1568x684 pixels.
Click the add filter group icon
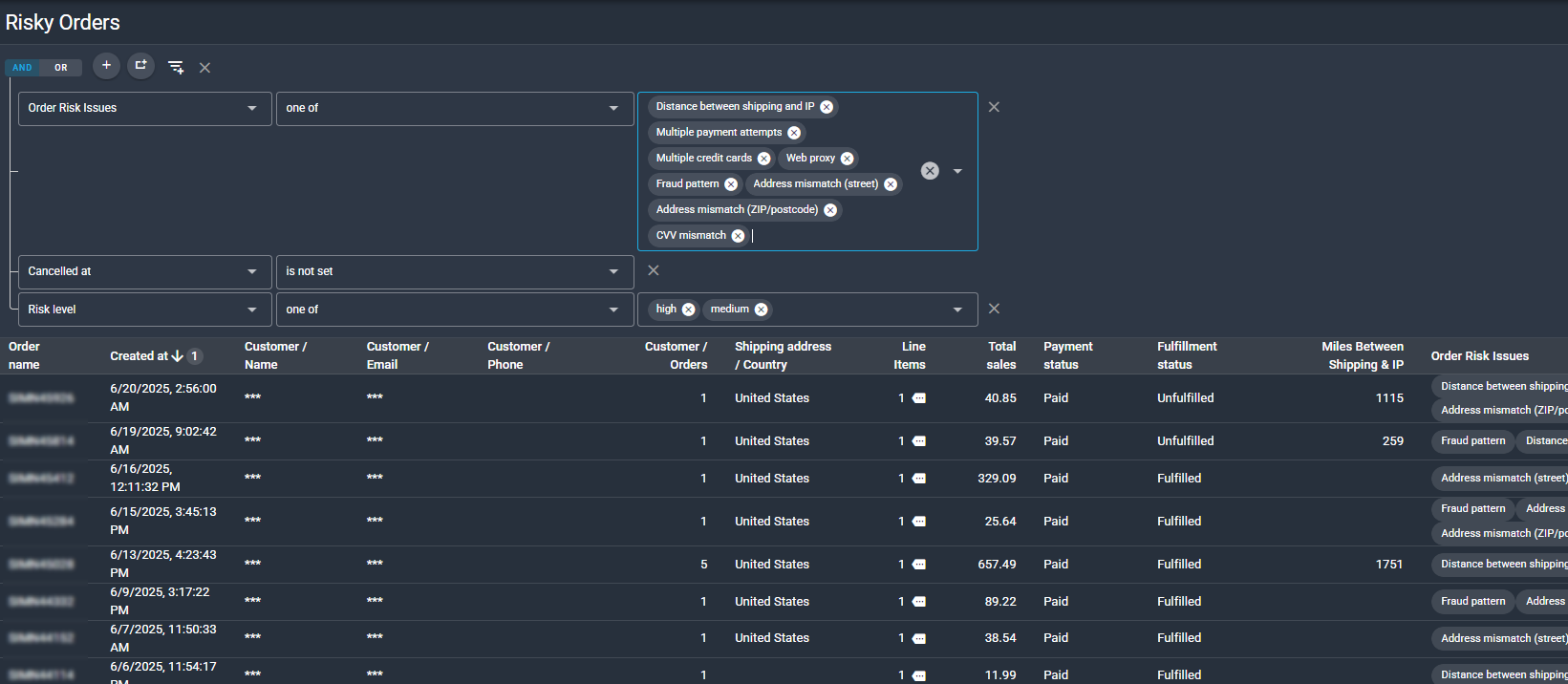(140, 66)
